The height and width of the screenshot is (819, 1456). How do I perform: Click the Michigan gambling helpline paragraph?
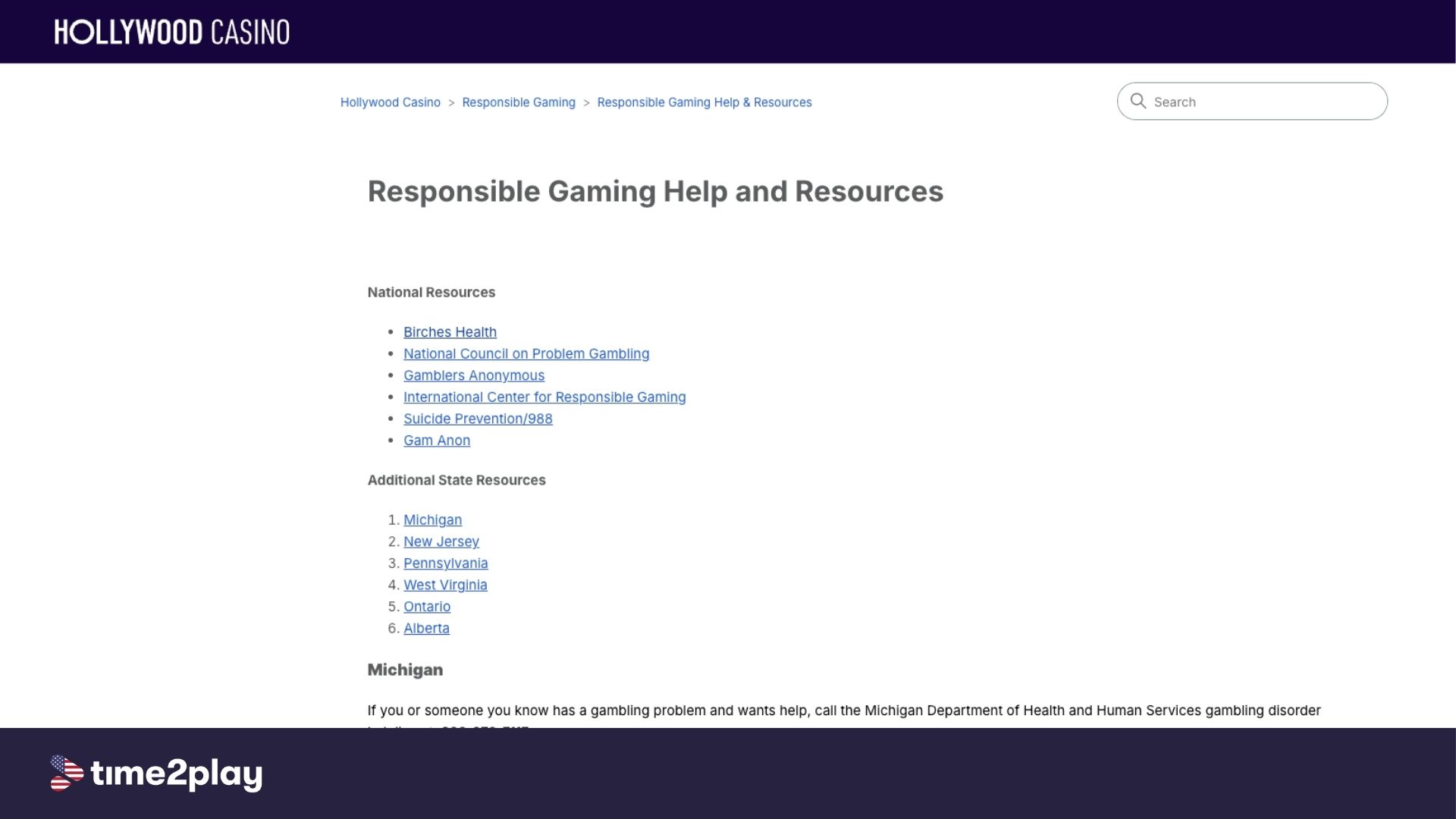tap(844, 716)
